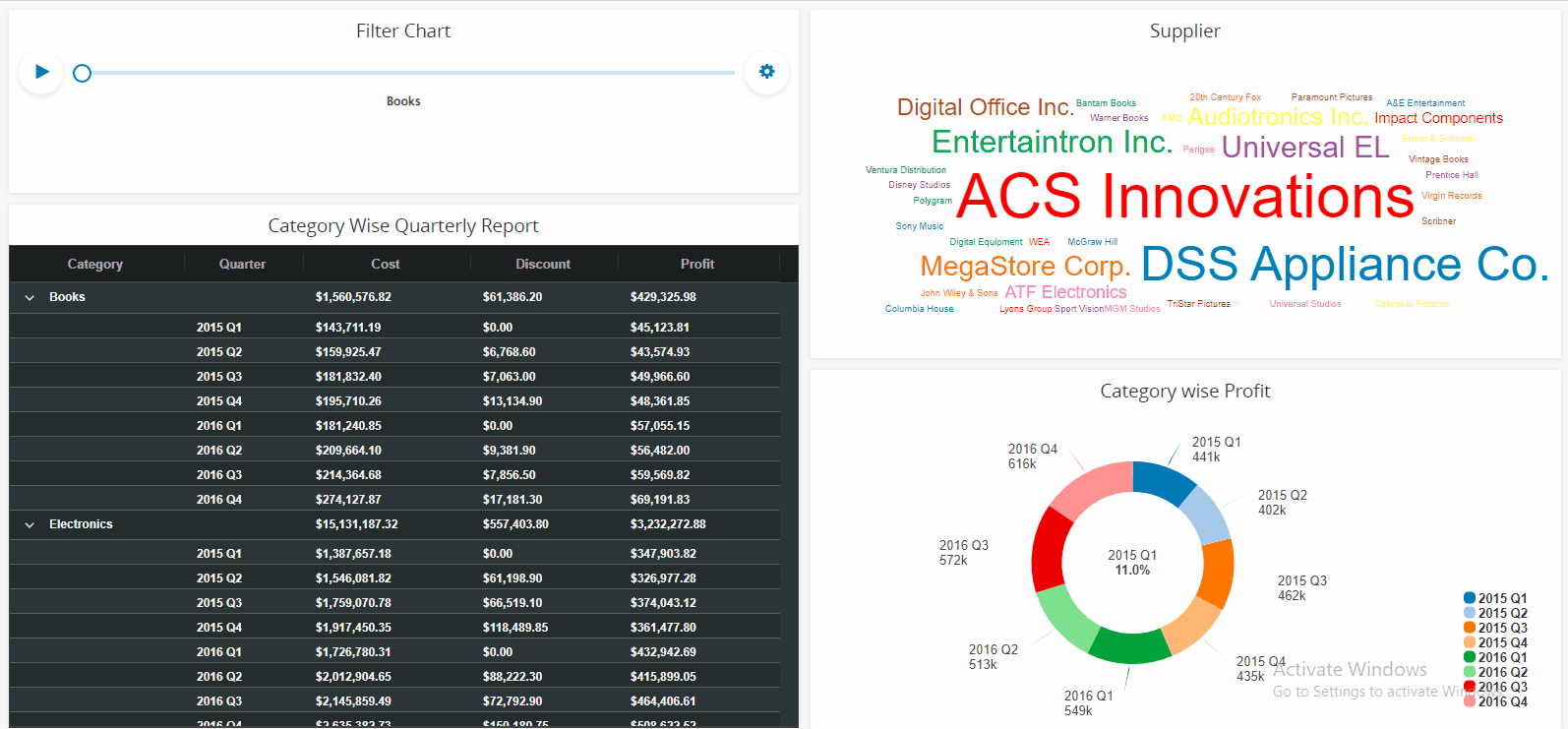Select Books 2016 Q4 table row
This screenshot has width=1568, height=729.
point(393,499)
